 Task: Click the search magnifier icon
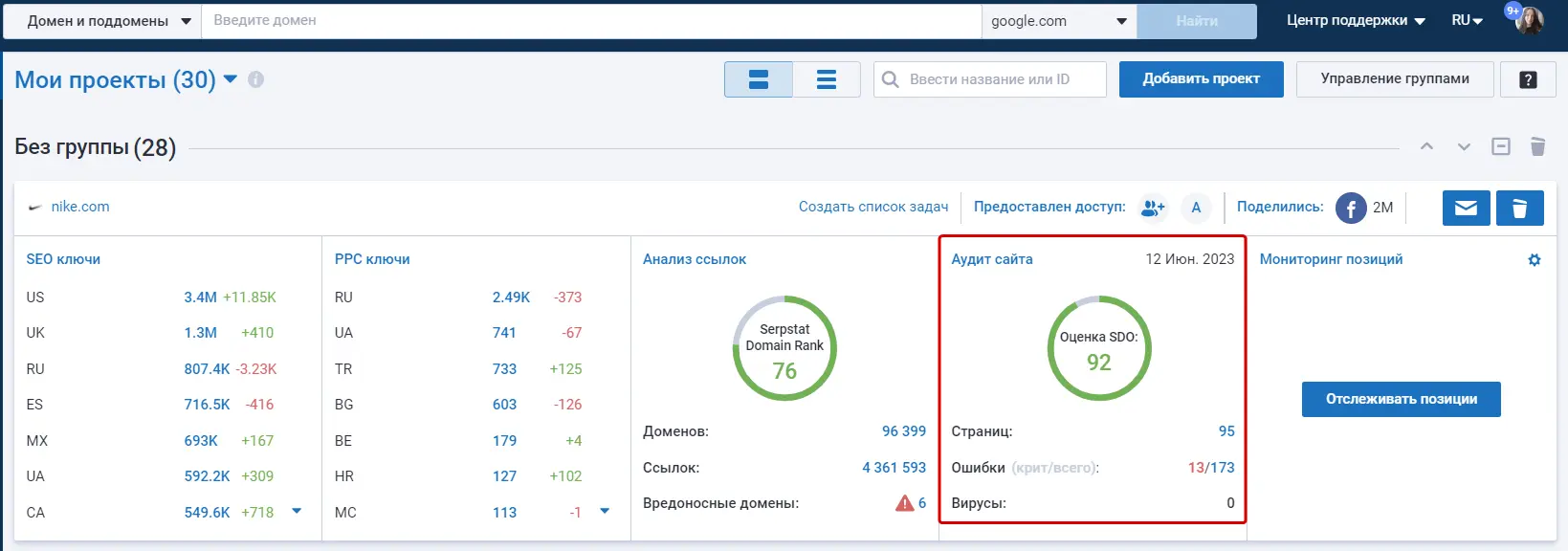click(890, 79)
